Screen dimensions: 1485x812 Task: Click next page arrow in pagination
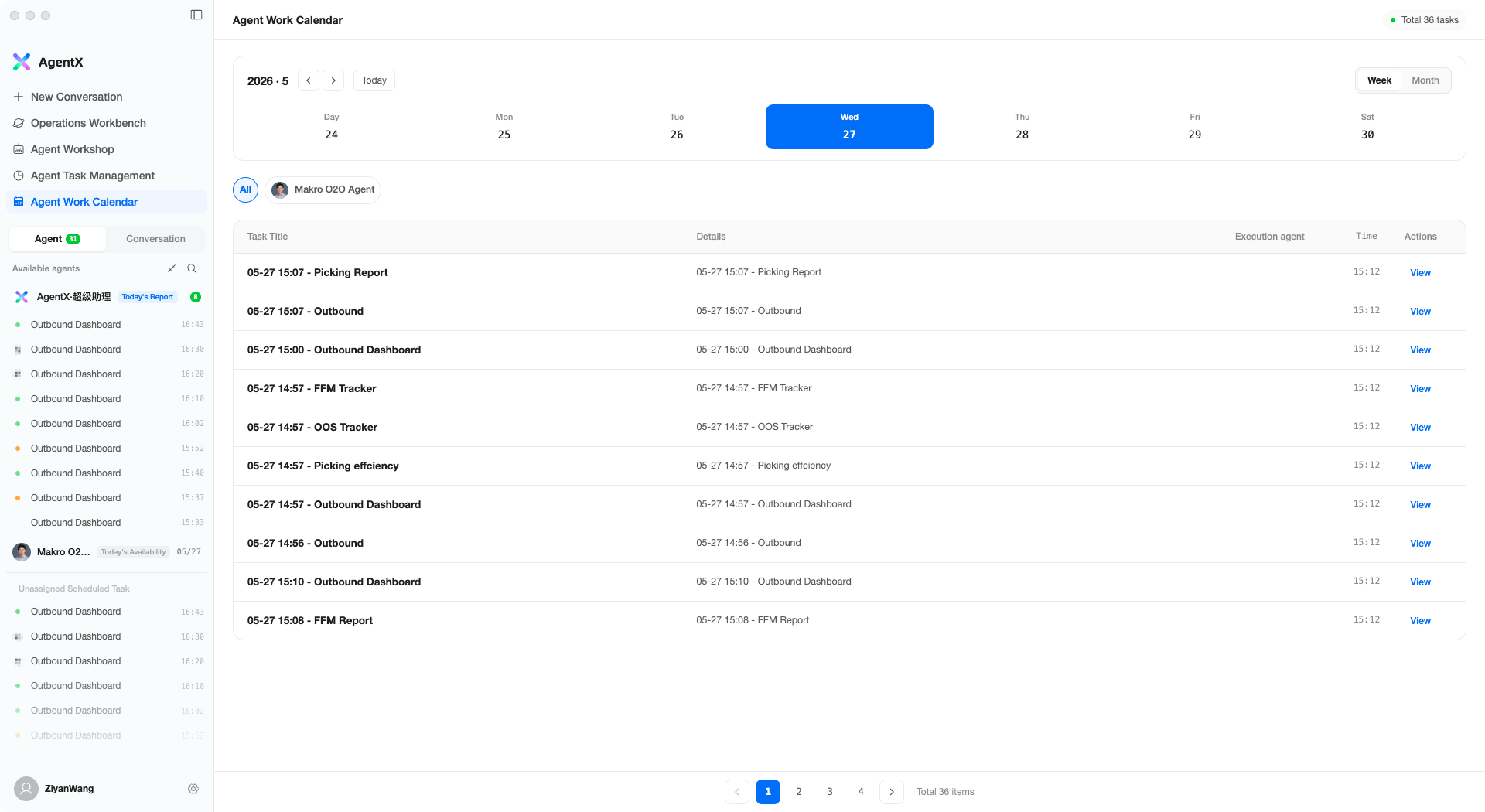click(x=892, y=792)
